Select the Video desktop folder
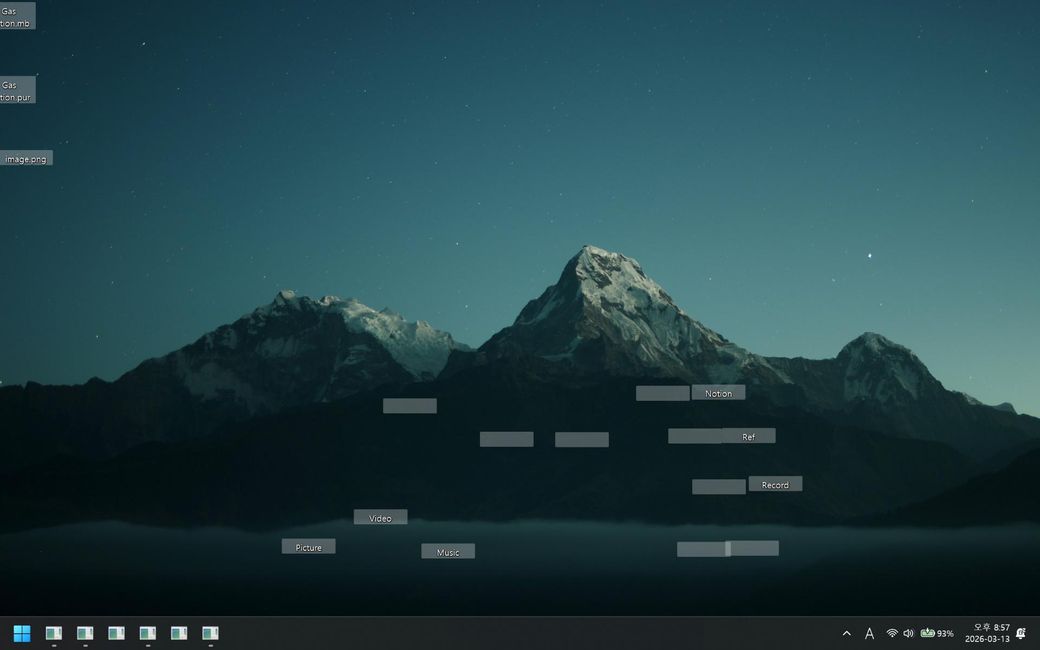 (380, 517)
